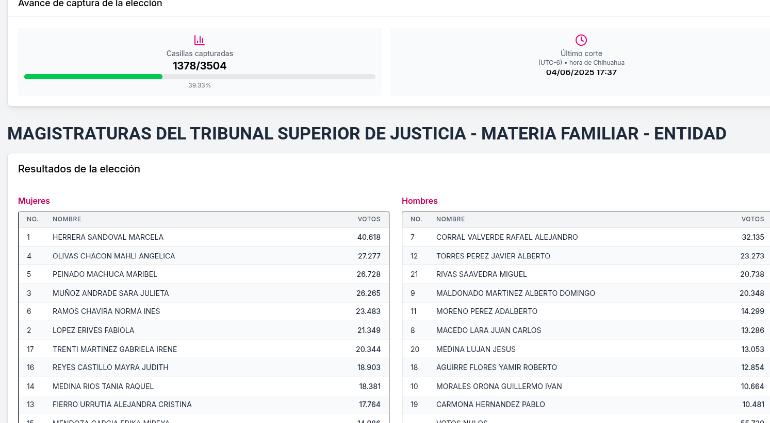The height and width of the screenshot is (423, 770).
Task: Click the 1378/3504 captured casillas count
Action: click(199, 66)
